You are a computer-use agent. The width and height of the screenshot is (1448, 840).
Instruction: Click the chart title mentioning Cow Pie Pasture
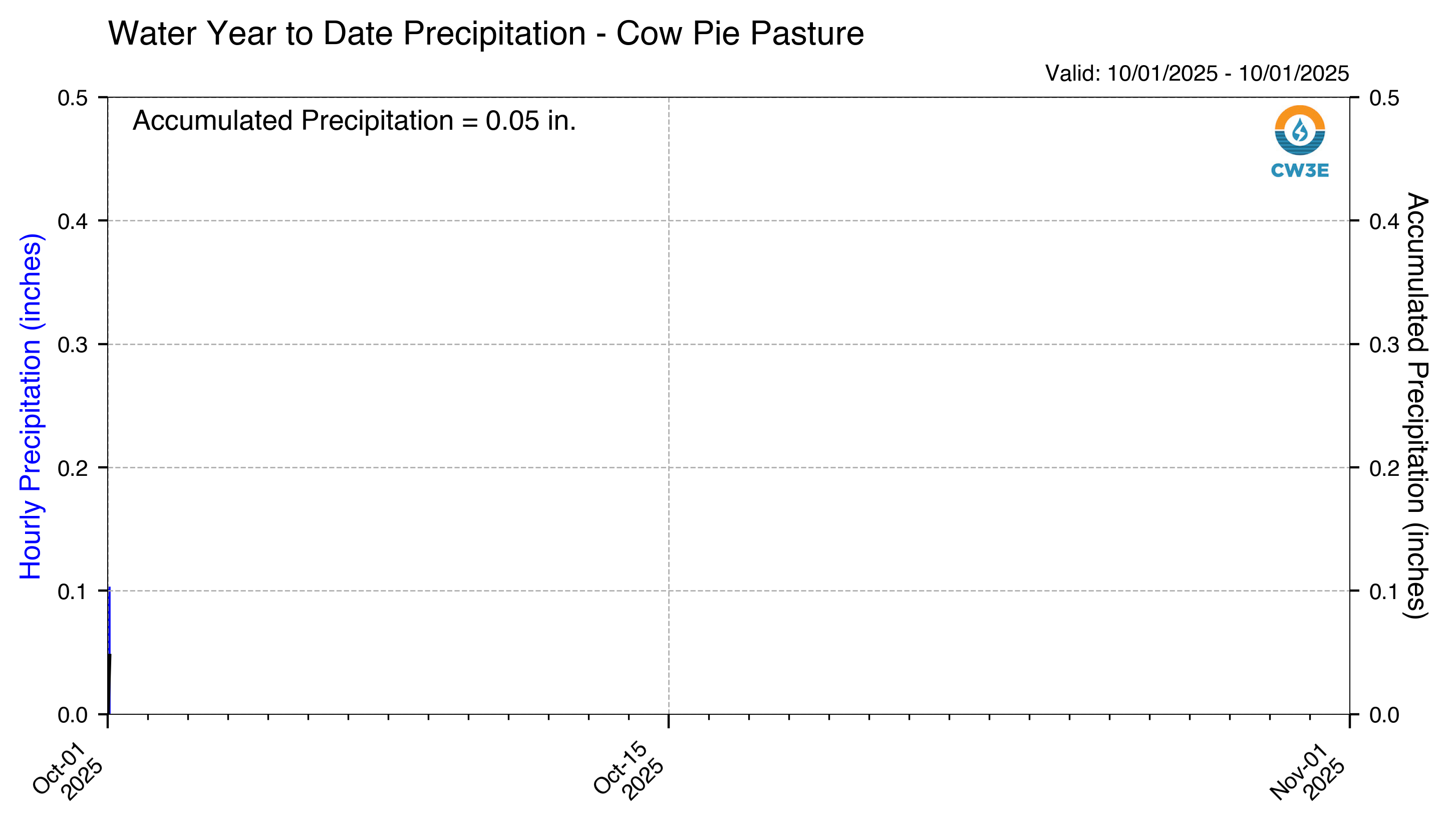(x=485, y=34)
